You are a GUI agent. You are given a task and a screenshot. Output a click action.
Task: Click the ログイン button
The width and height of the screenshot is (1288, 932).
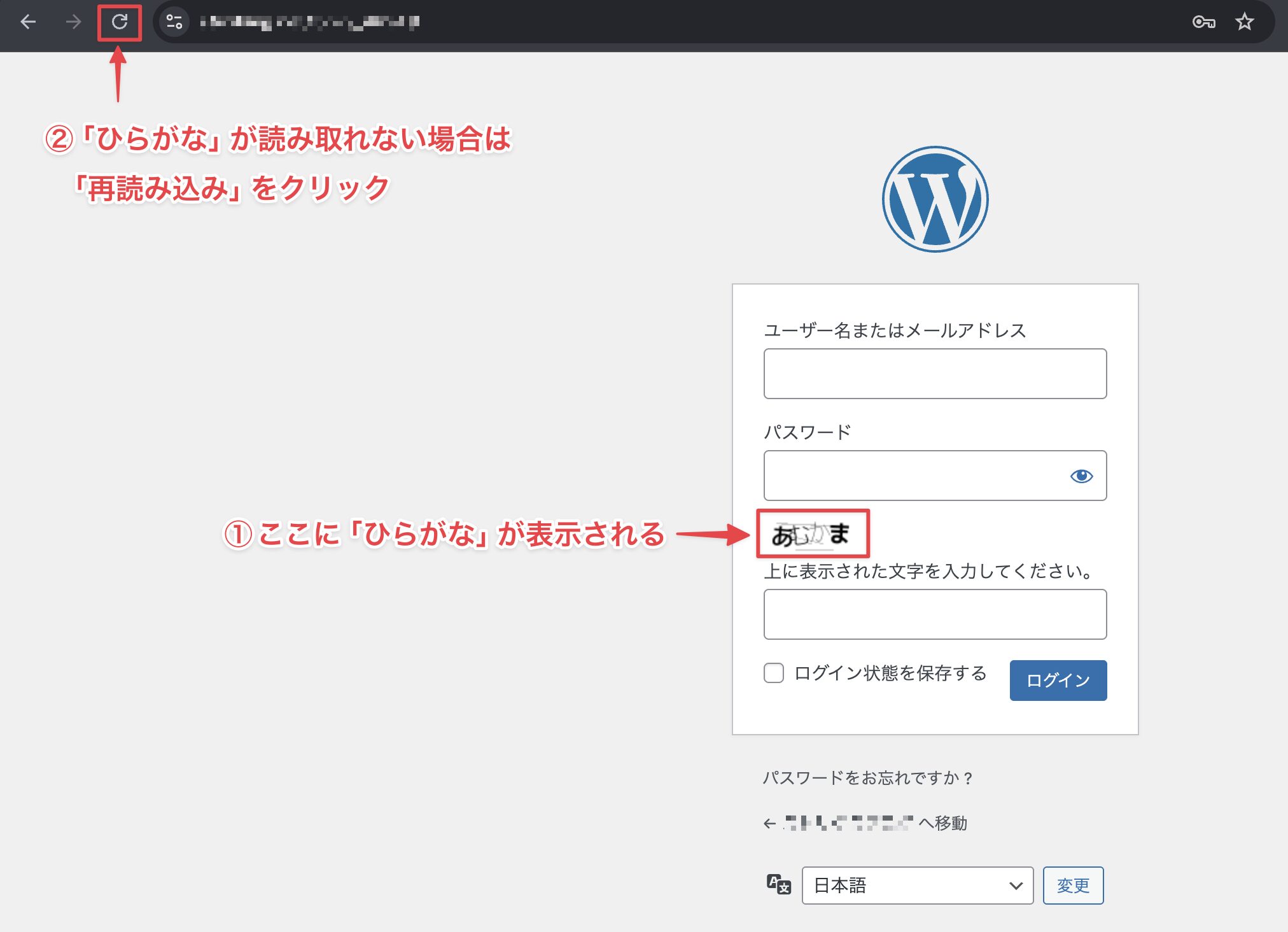coord(1058,681)
